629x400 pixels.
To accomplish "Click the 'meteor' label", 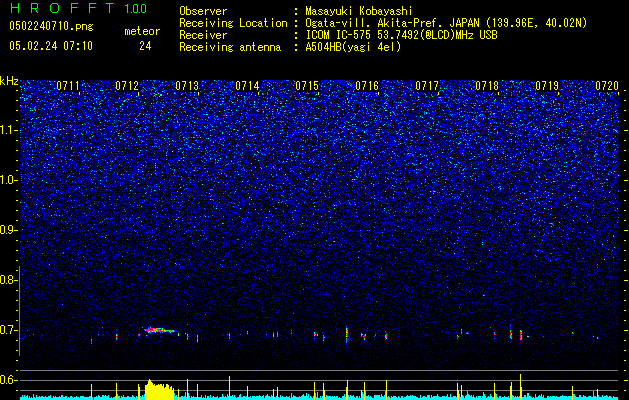I will (142, 31).
